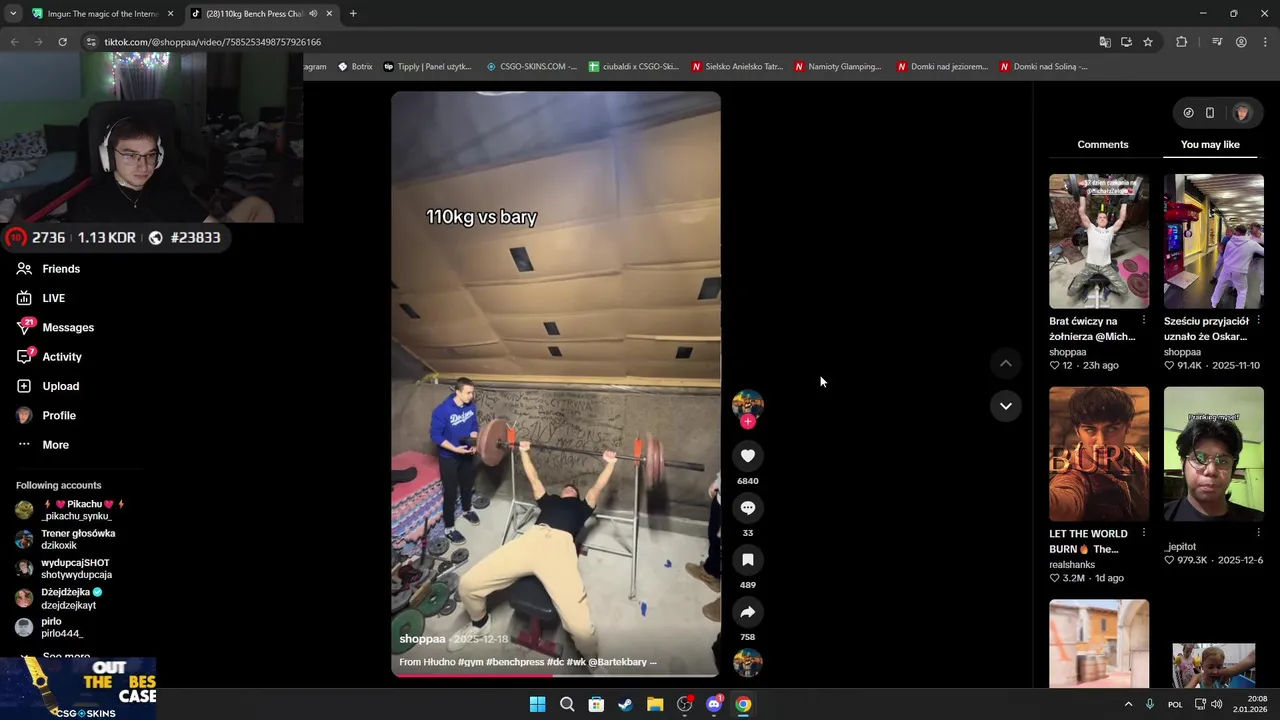Open the TikTok coins icon in the top pill
1280x720 pixels.
[x=1188, y=113]
